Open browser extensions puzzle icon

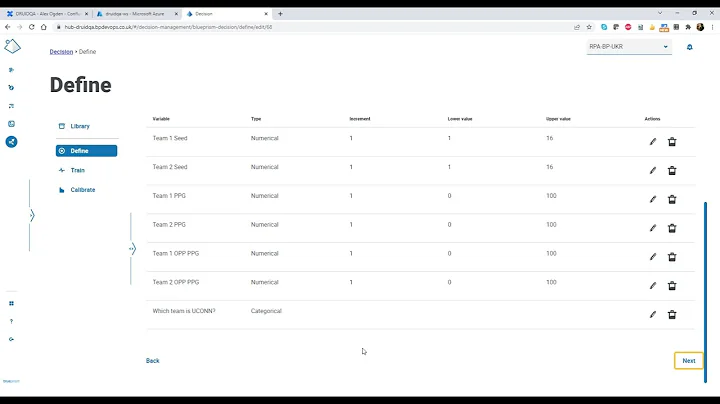pyautogui.click(x=688, y=27)
